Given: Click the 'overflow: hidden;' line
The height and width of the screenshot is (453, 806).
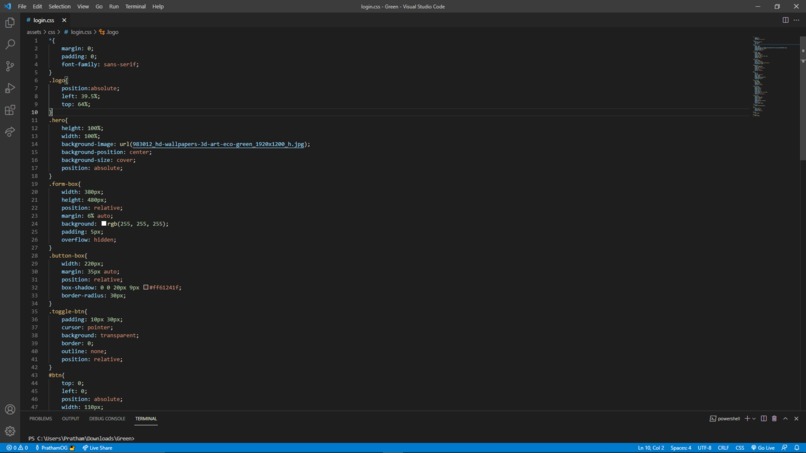Looking at the screenshot, I should (x=89, y=240).
